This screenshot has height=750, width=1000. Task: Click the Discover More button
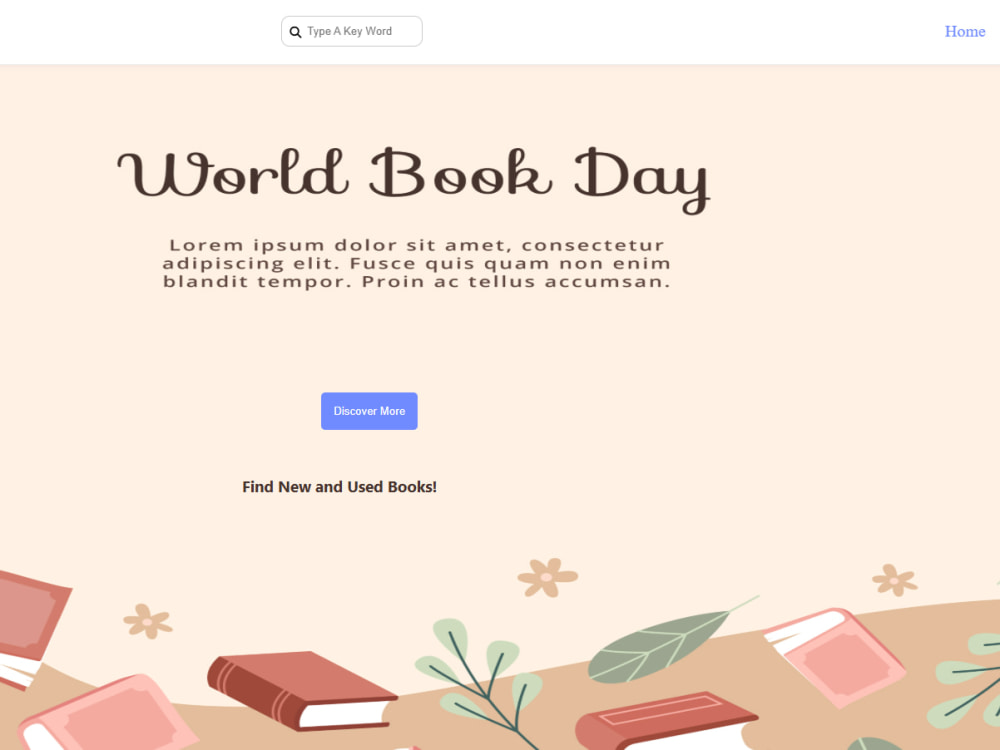coord(369,411)
